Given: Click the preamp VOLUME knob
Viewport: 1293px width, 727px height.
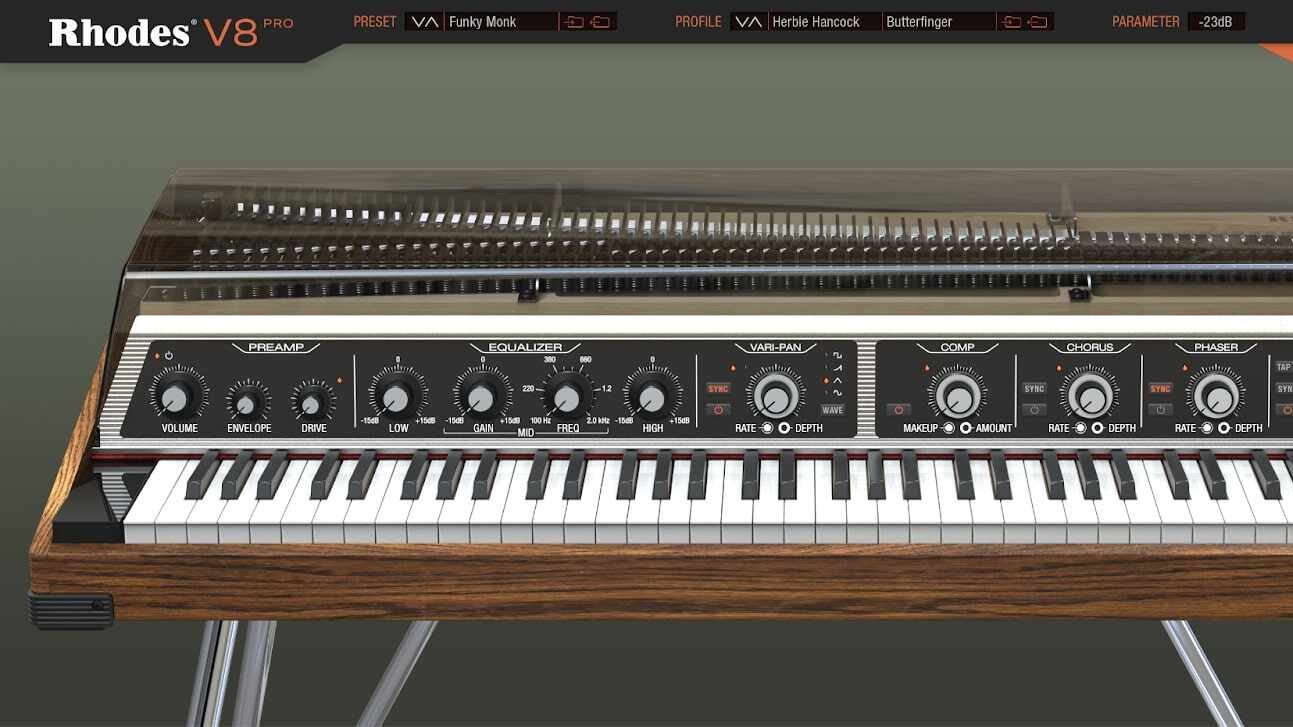Looking at the screenshot, I should click(175, 398).
